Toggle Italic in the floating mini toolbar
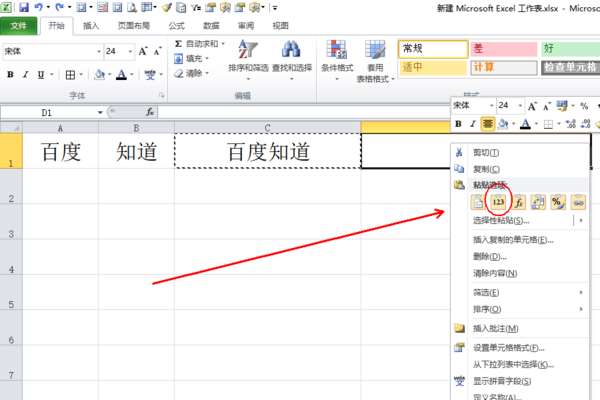Viewport: 600px width, 400px height. coord(473,124)
